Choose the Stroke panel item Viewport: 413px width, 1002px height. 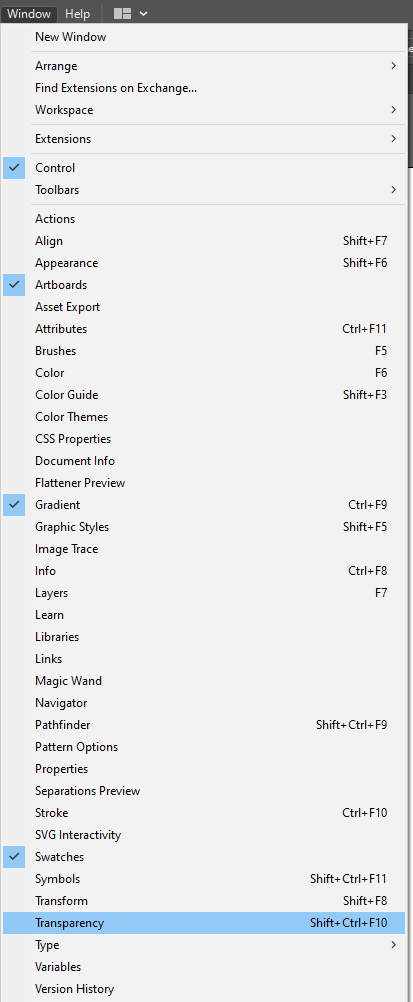[204, 813]
